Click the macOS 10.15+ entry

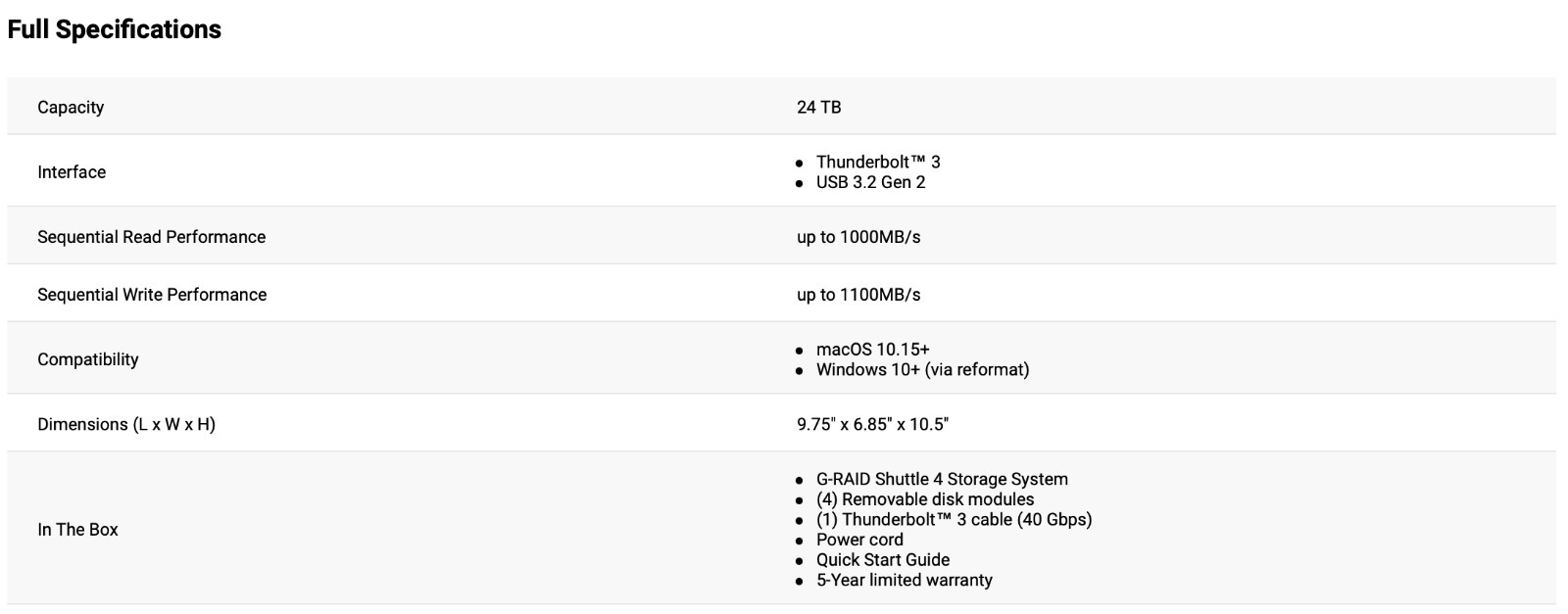872,349
